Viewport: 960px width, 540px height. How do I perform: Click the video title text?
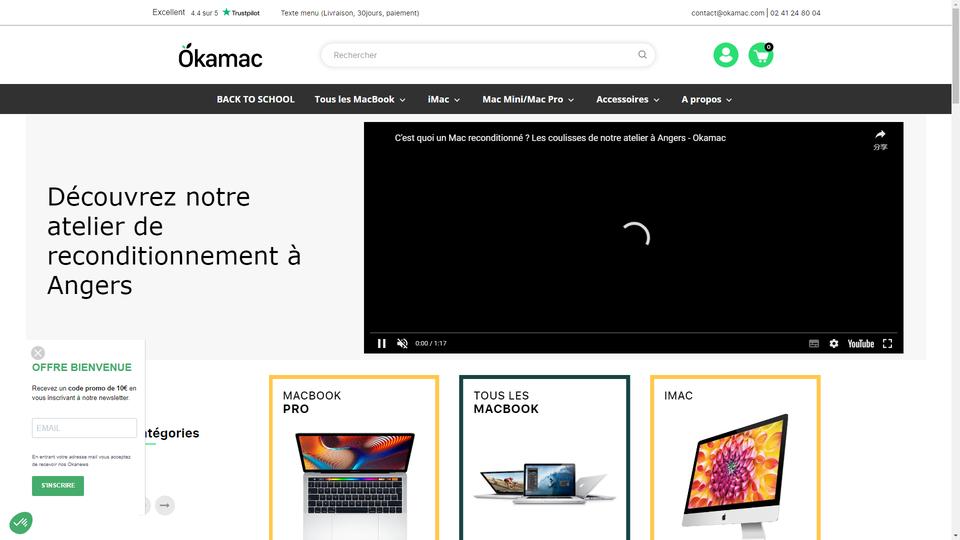pos(560,138)
